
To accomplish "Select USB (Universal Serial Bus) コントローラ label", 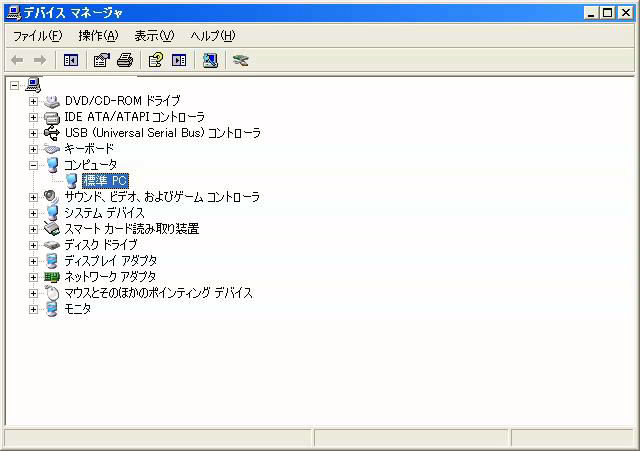I will (162, 133).
